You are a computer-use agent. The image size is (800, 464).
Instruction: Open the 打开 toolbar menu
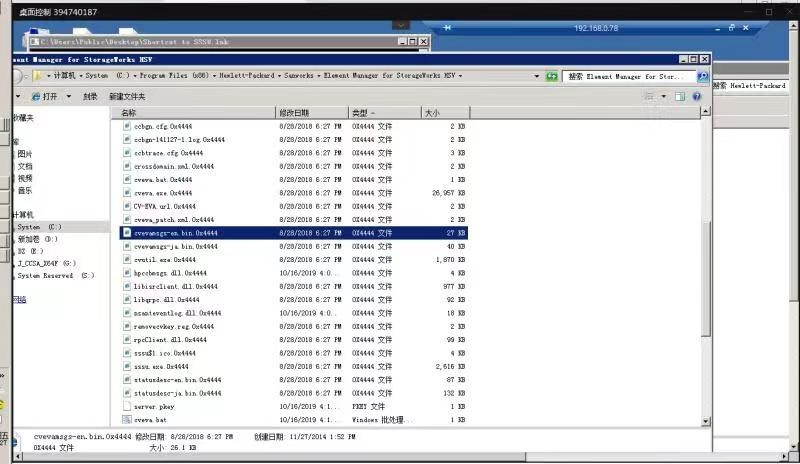pos(49,96)
